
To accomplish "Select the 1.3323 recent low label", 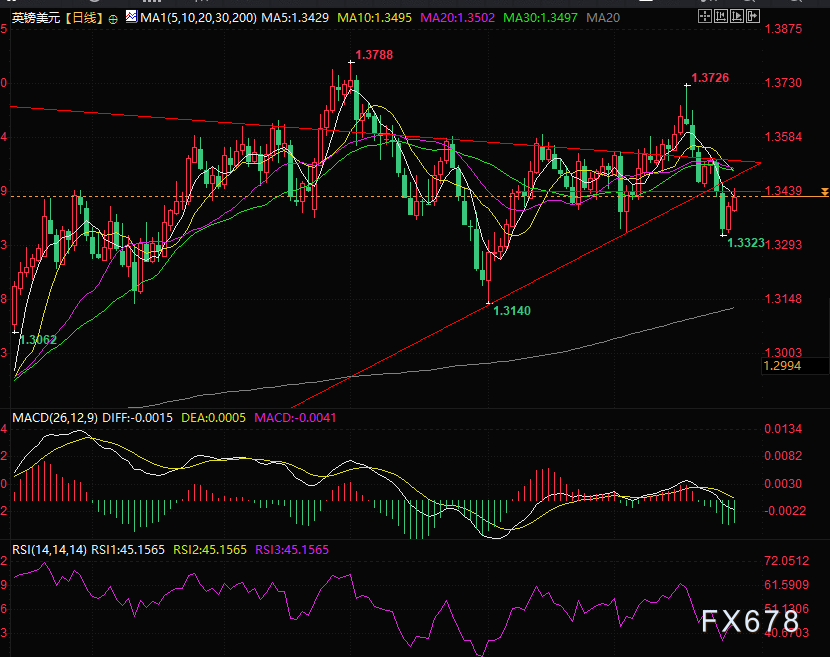I will click(746, 243).
